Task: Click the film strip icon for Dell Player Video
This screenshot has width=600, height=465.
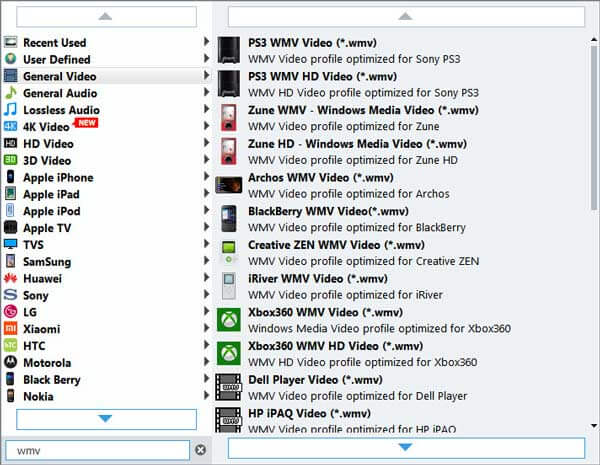Action: point(229,387)
